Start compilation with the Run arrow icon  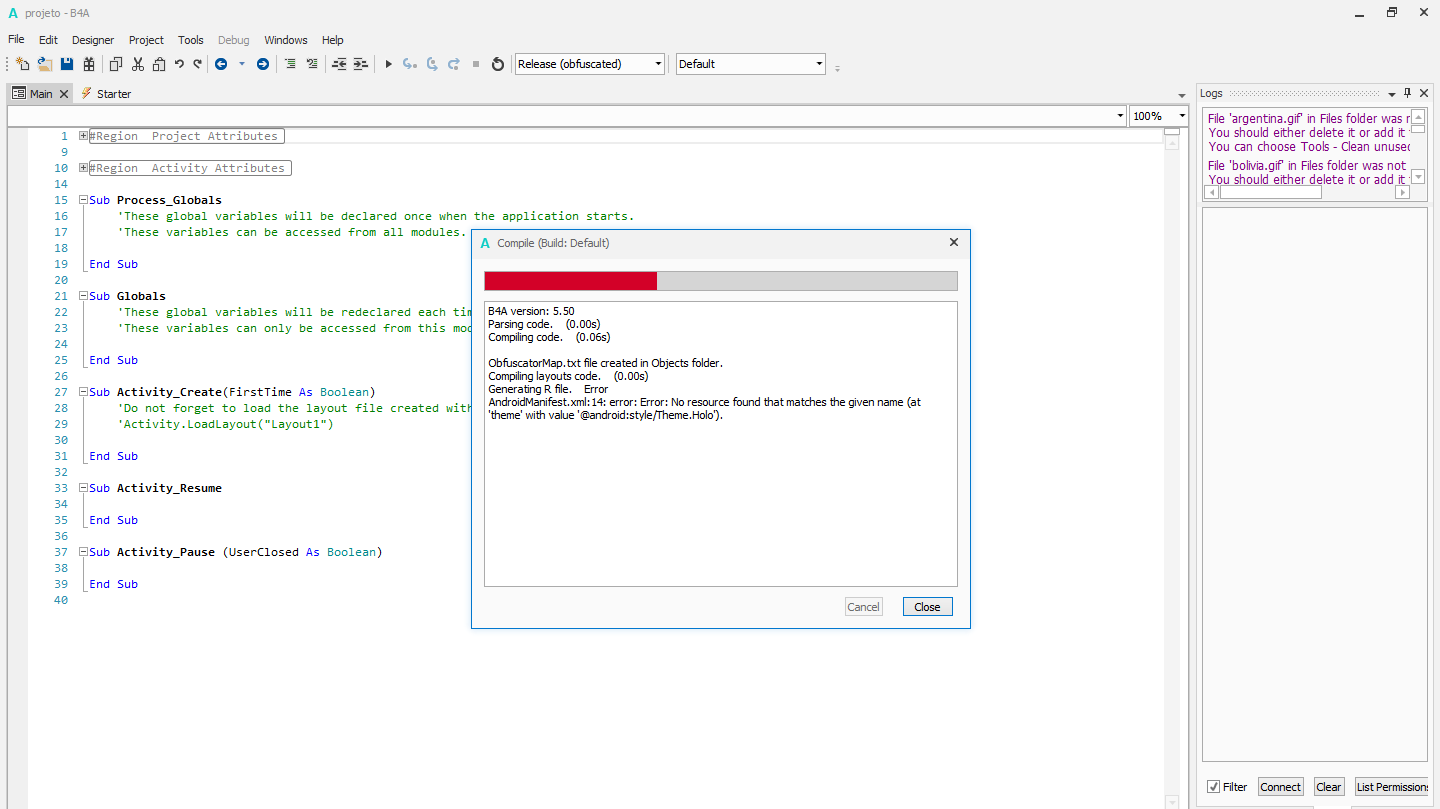click(x=388, y=63)
